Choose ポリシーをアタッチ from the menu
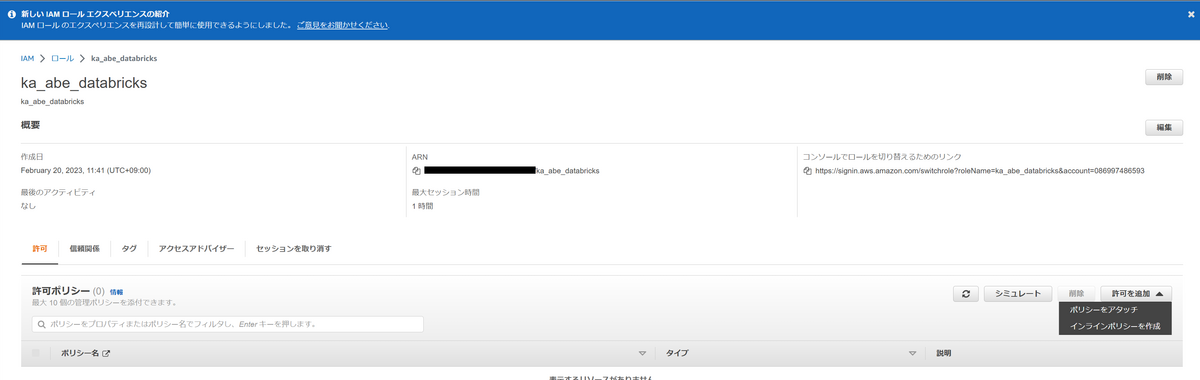Screen dimensions: 1200x380 1103,310
